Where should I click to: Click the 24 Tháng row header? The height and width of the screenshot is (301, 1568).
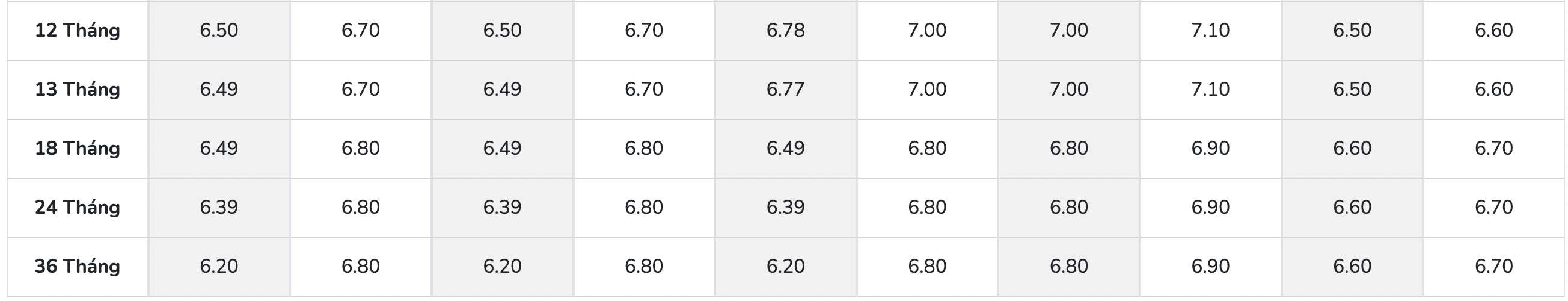[78, 207]
